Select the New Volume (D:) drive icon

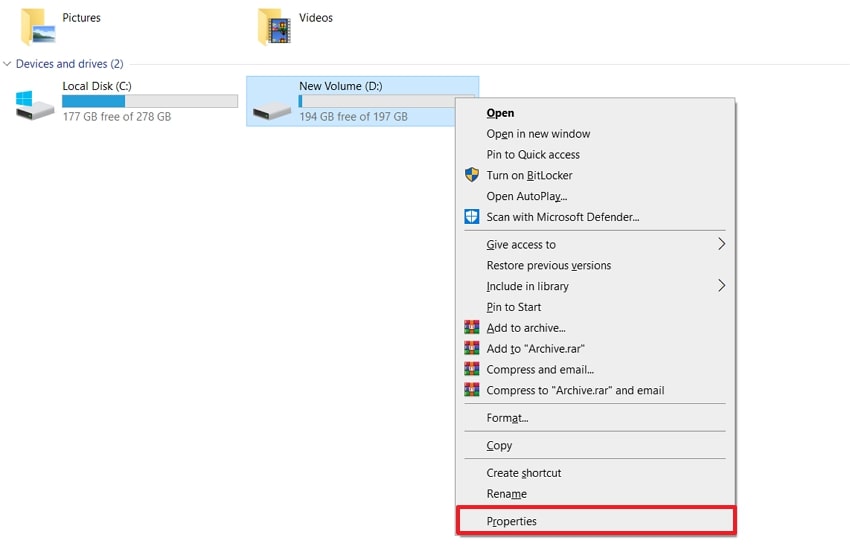[x=272, y=109]
